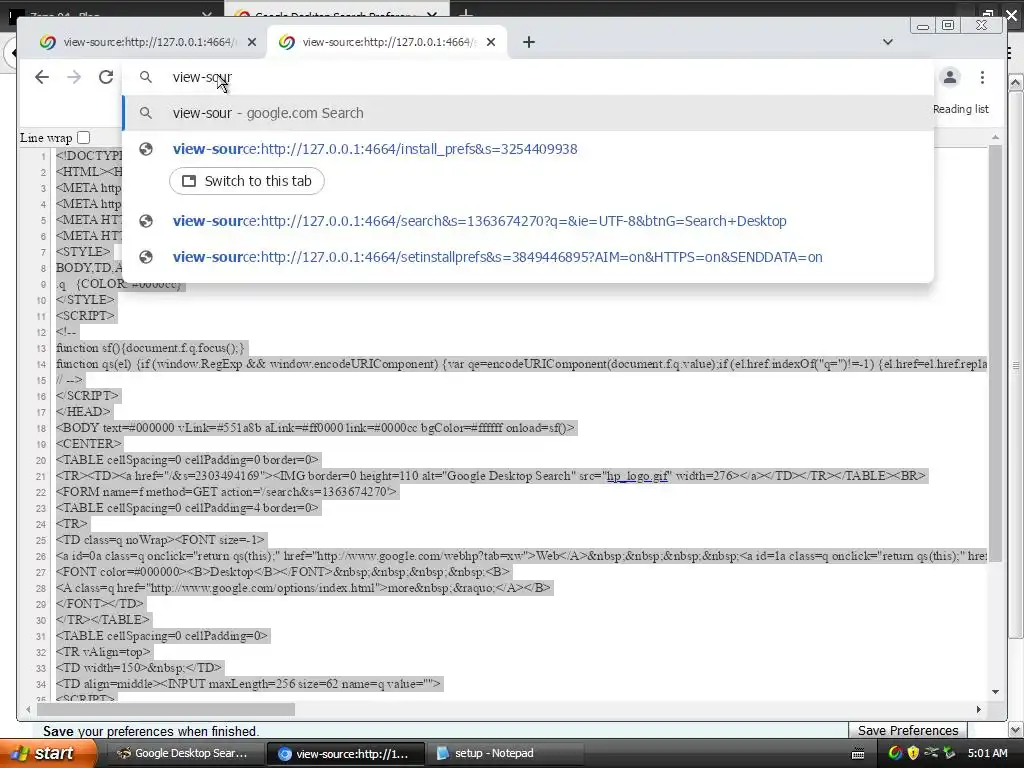Image resolution: width=1024 pixels, height=768 pixels.
Task: Select the second view-source tab
Action: click(x=387, y=42)
